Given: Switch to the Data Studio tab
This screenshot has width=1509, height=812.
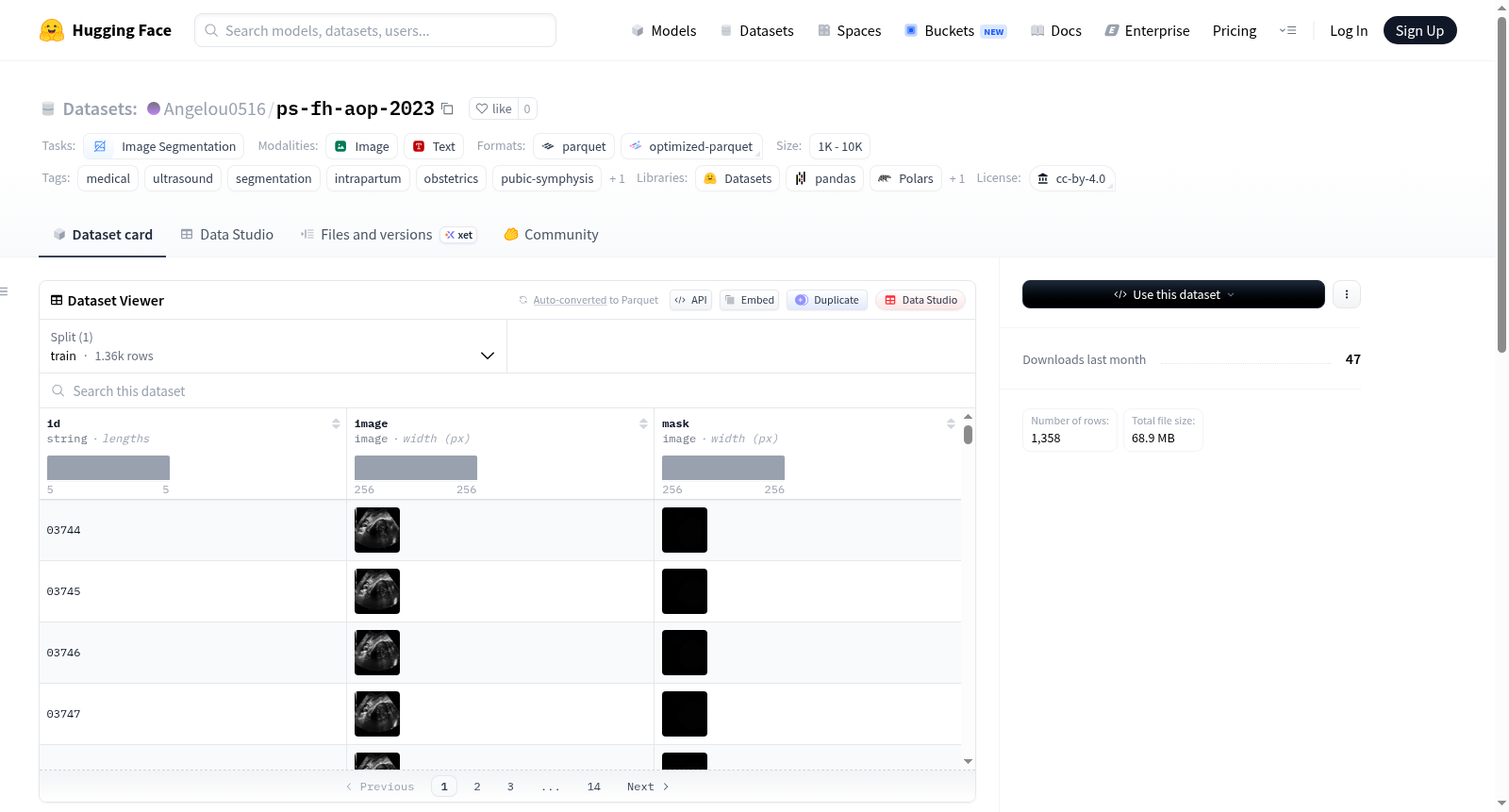Looking at the screenshot, I should tap(227, 235).
